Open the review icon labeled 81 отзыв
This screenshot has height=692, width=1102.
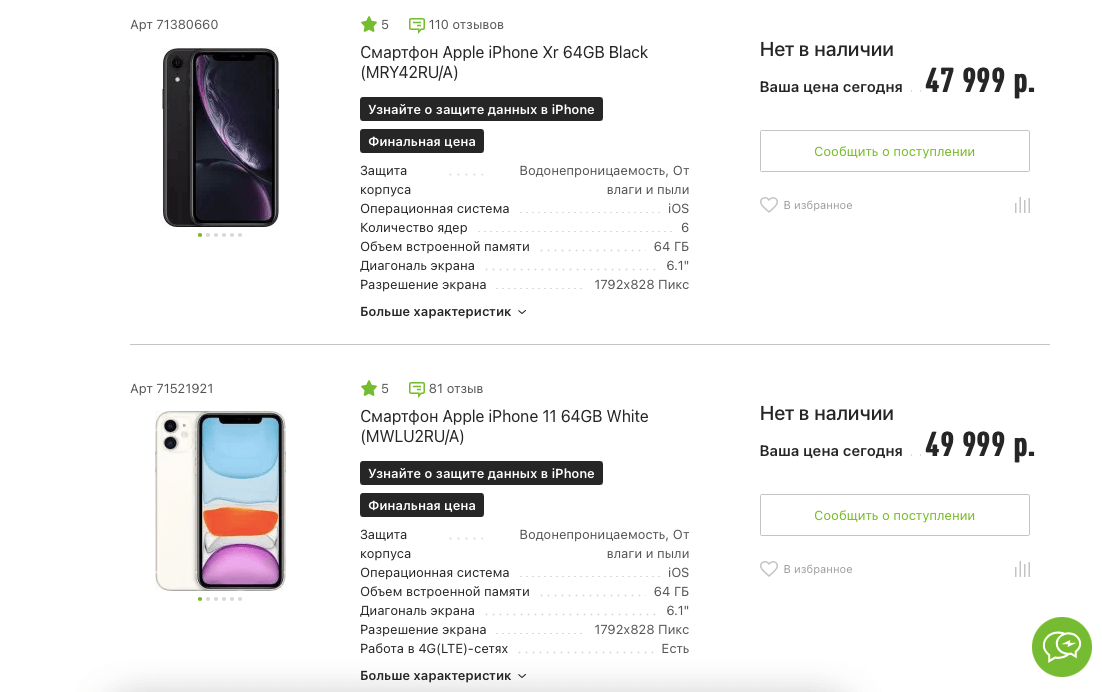pyautogui.click(x=417, y=388)
